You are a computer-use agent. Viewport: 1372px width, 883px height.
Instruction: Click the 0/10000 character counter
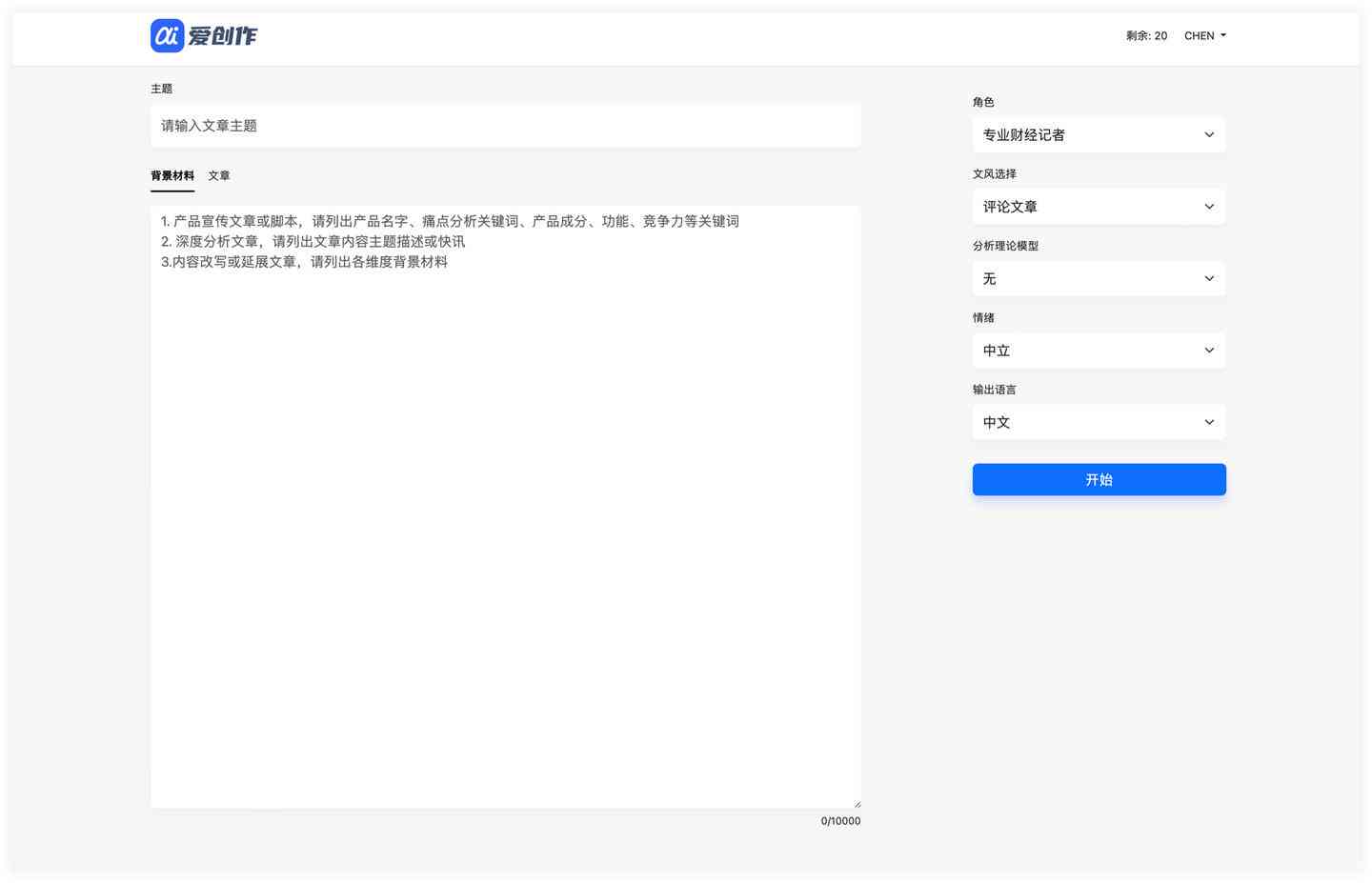click(x=840, y=821)
